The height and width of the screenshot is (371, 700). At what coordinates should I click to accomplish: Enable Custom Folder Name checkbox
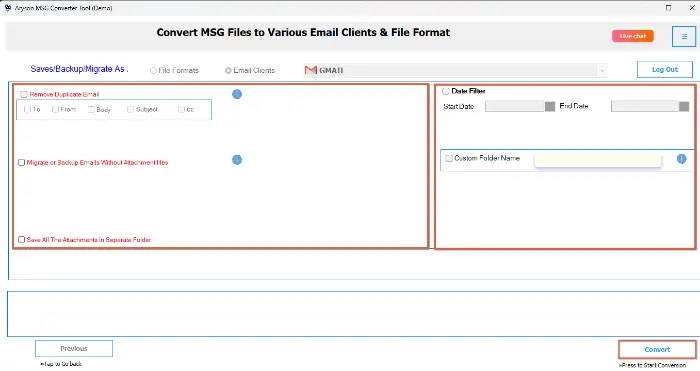pos(449,158)
